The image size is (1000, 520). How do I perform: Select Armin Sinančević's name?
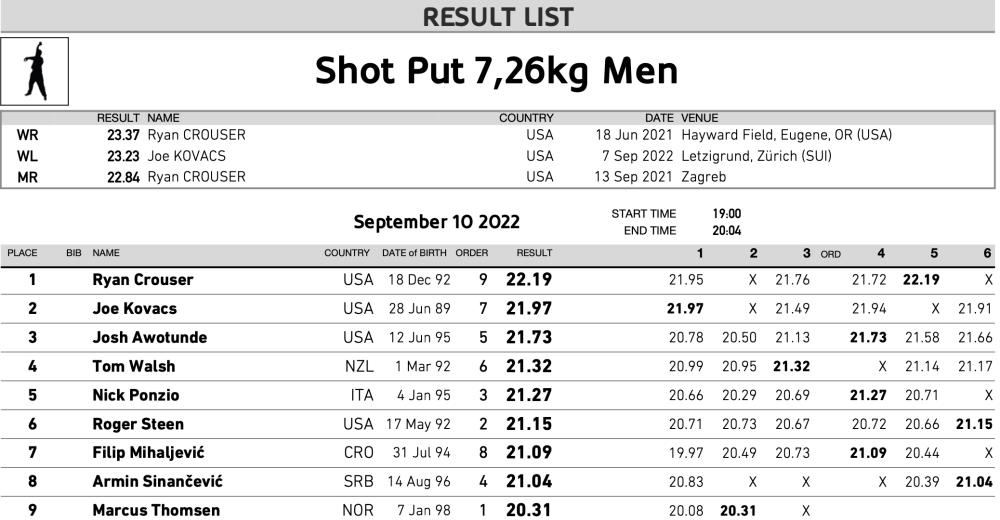(x=157, y=482)
